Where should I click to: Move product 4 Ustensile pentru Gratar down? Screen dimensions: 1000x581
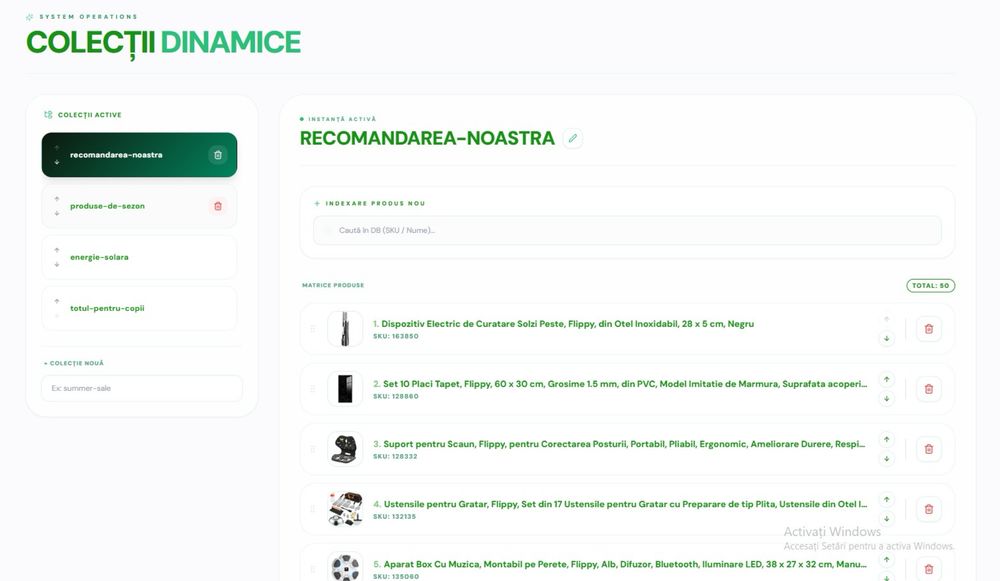pyautogui.click(x=886, y=518)
